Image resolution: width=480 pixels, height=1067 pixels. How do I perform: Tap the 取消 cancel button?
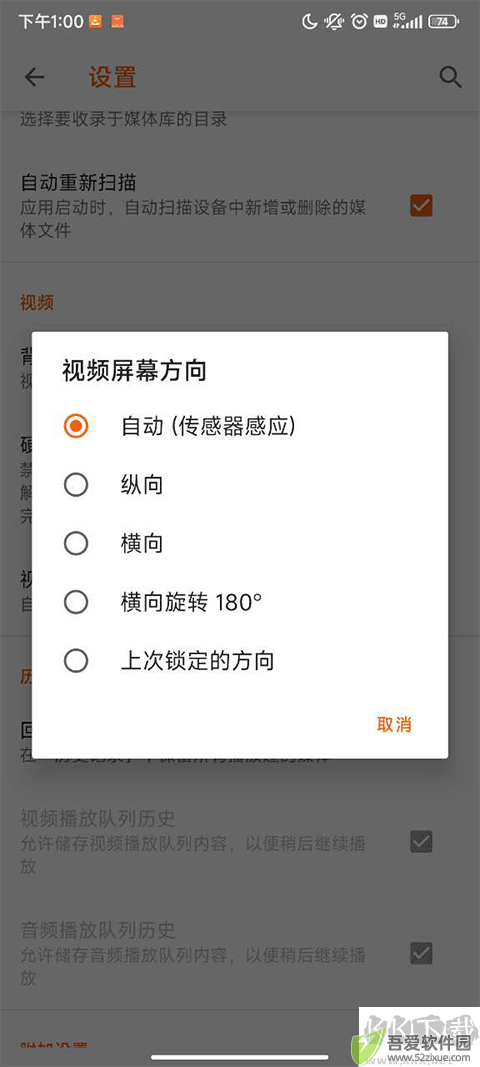[x=394, y=724]
